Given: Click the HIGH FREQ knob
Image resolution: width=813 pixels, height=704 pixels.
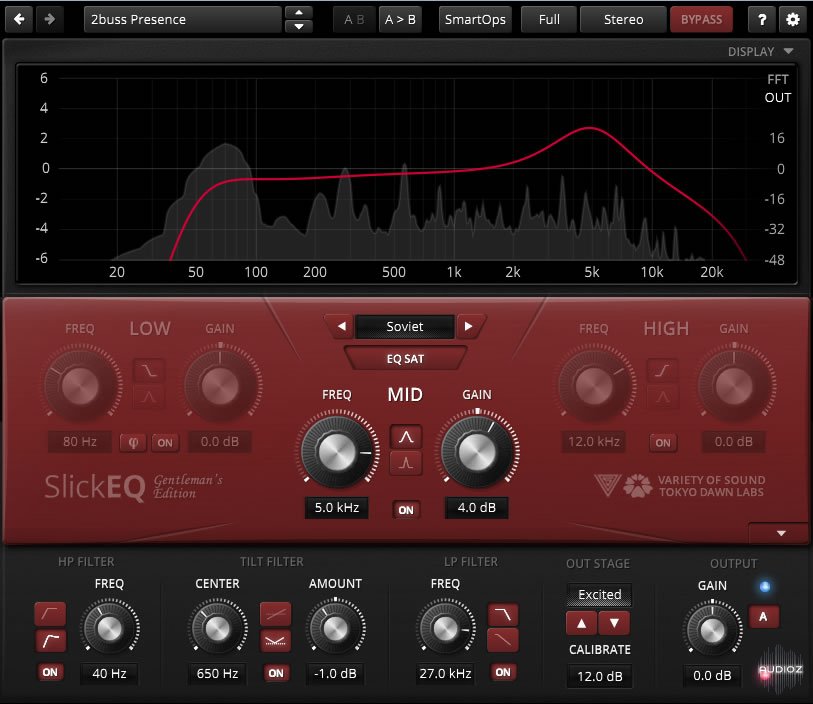Looking at the screenshot, I should pos(594,386).
